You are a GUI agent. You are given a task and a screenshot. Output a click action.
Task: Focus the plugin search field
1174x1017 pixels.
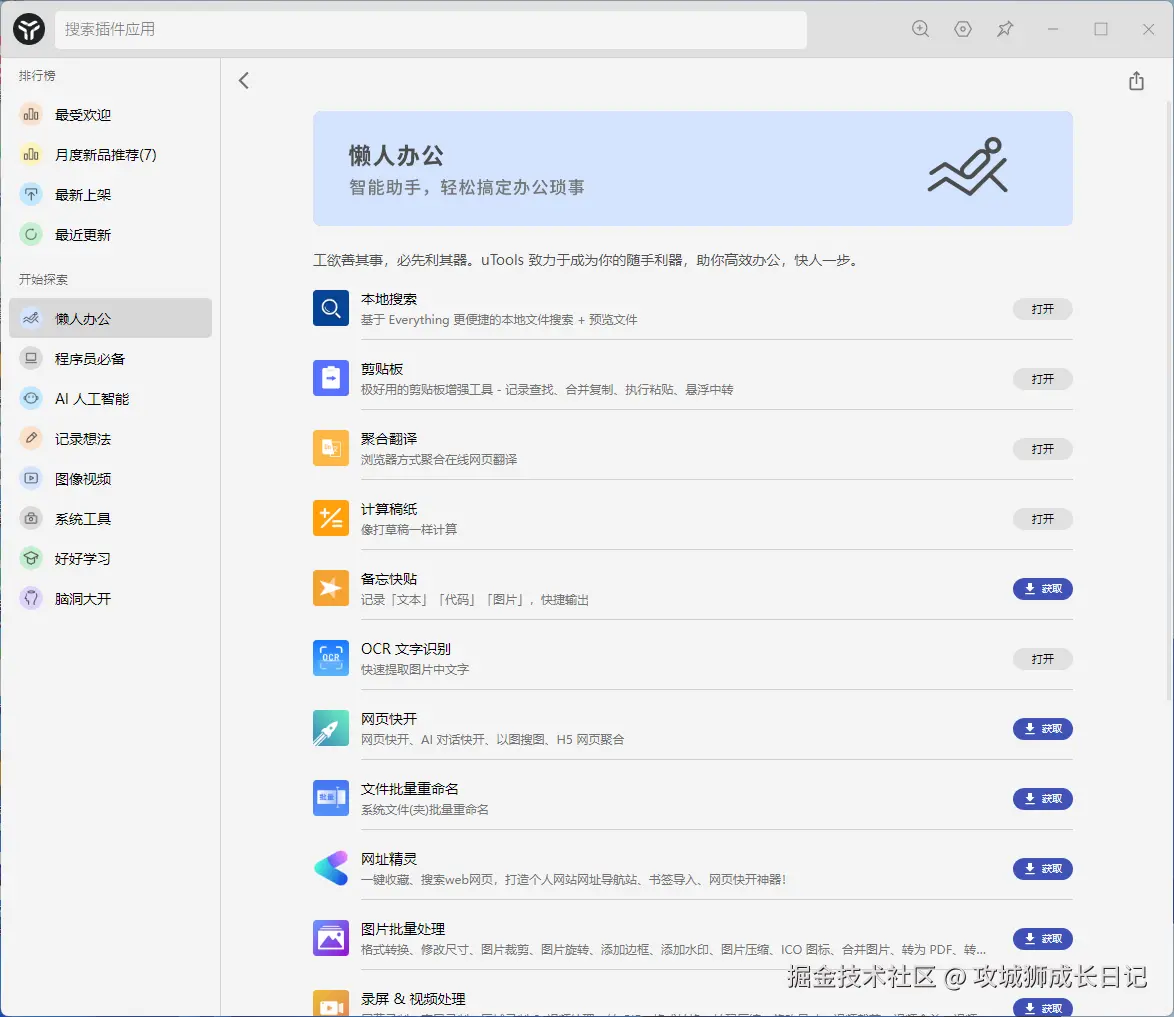(431, 29)
